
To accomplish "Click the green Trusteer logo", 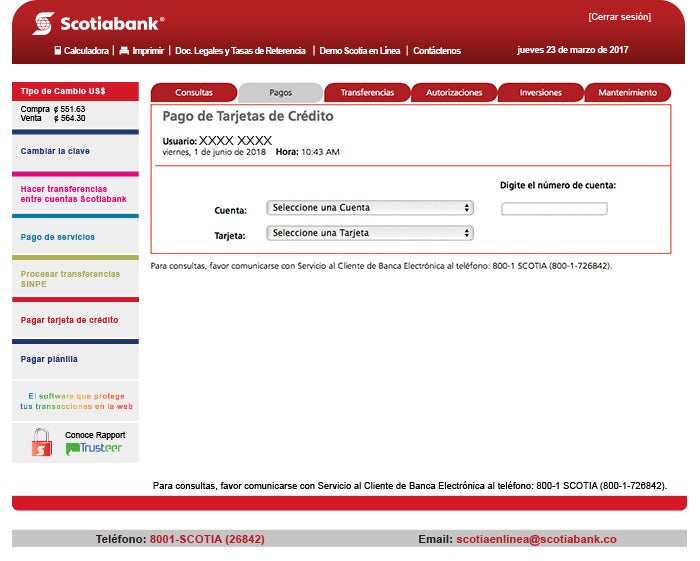I will tap(94, 449).
